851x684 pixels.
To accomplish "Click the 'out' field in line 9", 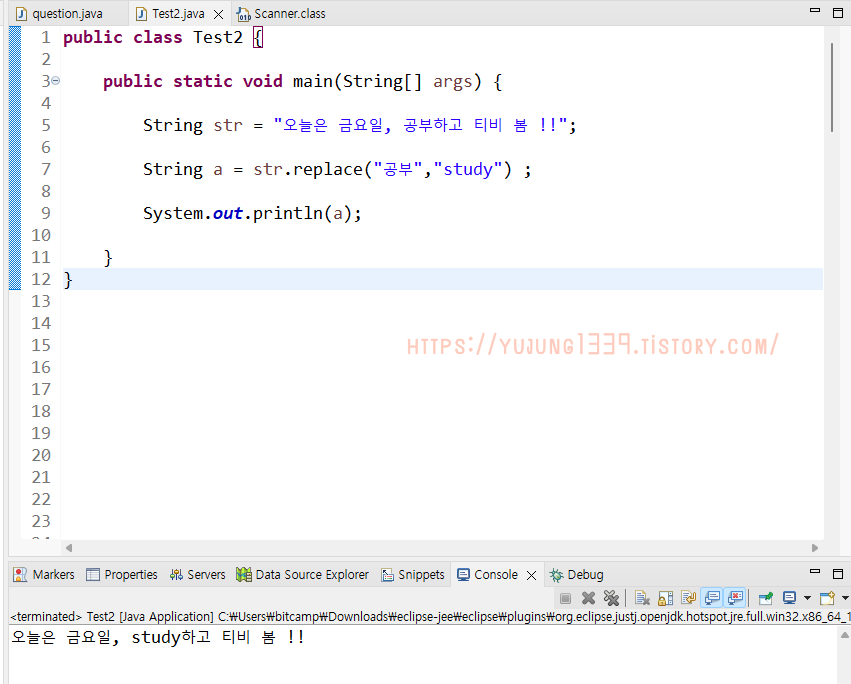I will point(227,214).
